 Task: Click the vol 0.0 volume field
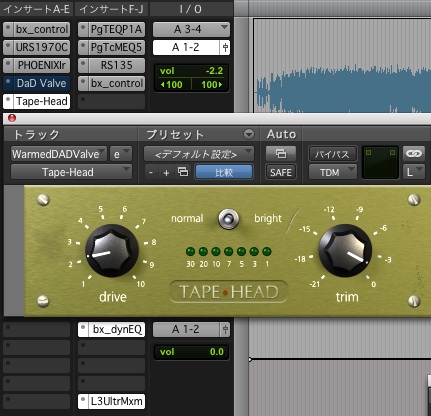coord(191,352)
